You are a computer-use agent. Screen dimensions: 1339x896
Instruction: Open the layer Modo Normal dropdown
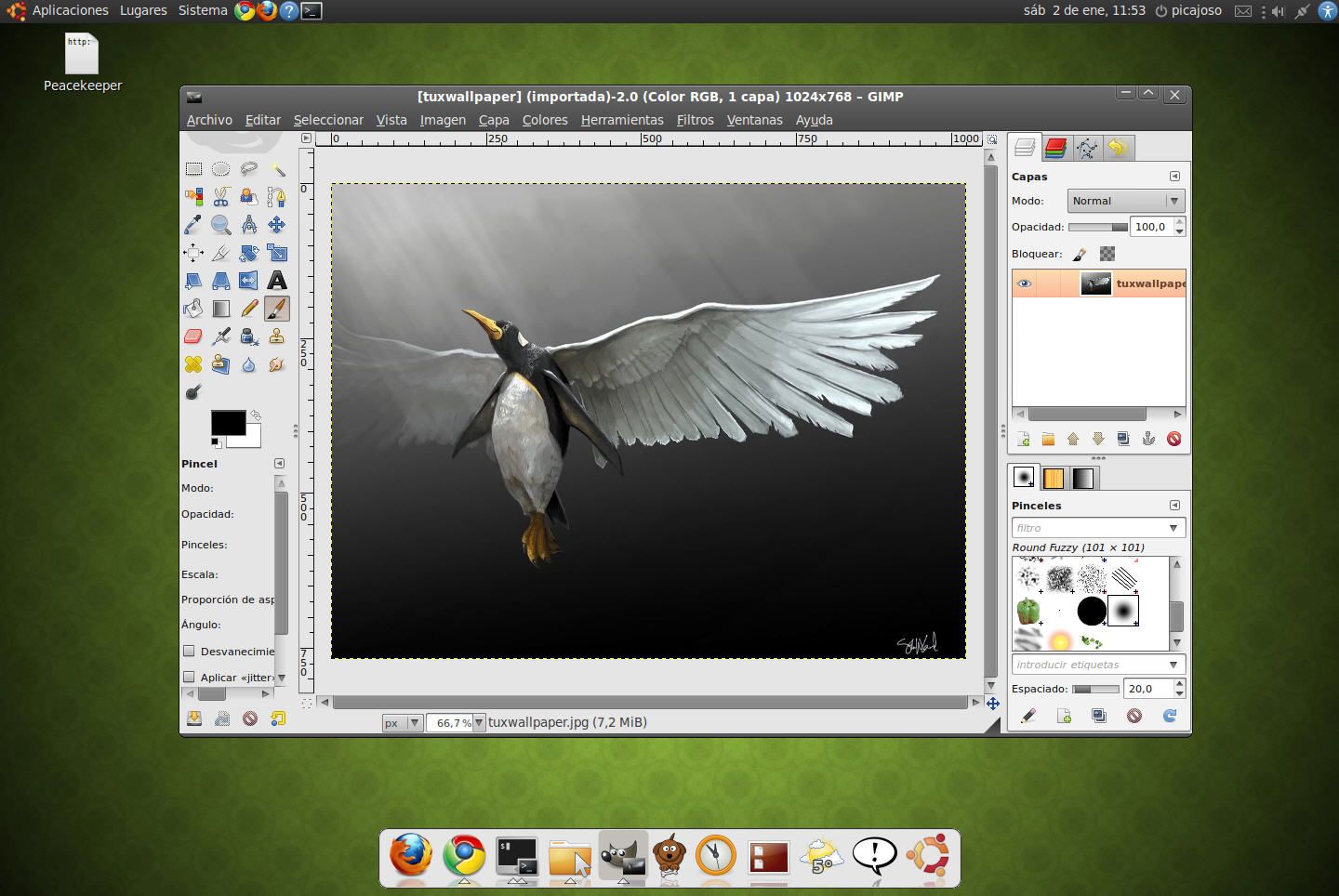[x=1124, y=201]
